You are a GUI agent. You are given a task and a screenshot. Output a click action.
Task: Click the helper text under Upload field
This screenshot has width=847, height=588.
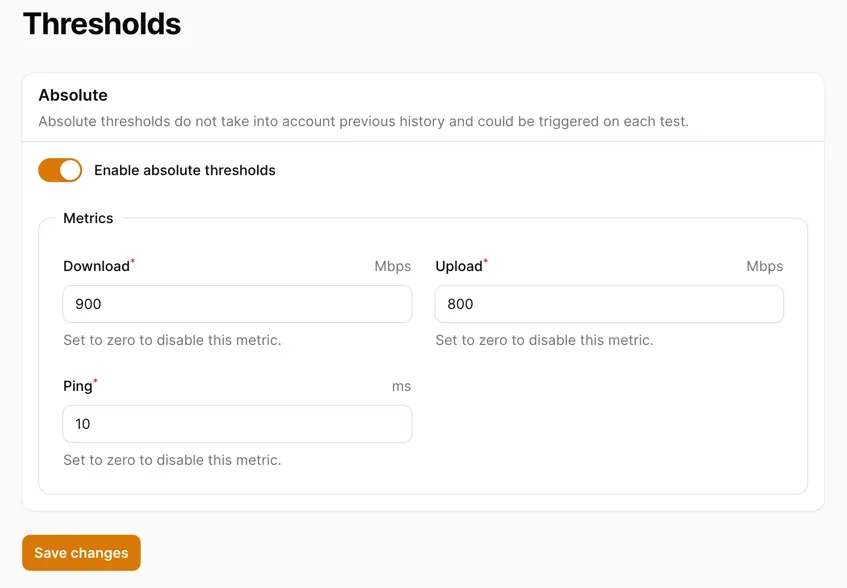[544, 340]
